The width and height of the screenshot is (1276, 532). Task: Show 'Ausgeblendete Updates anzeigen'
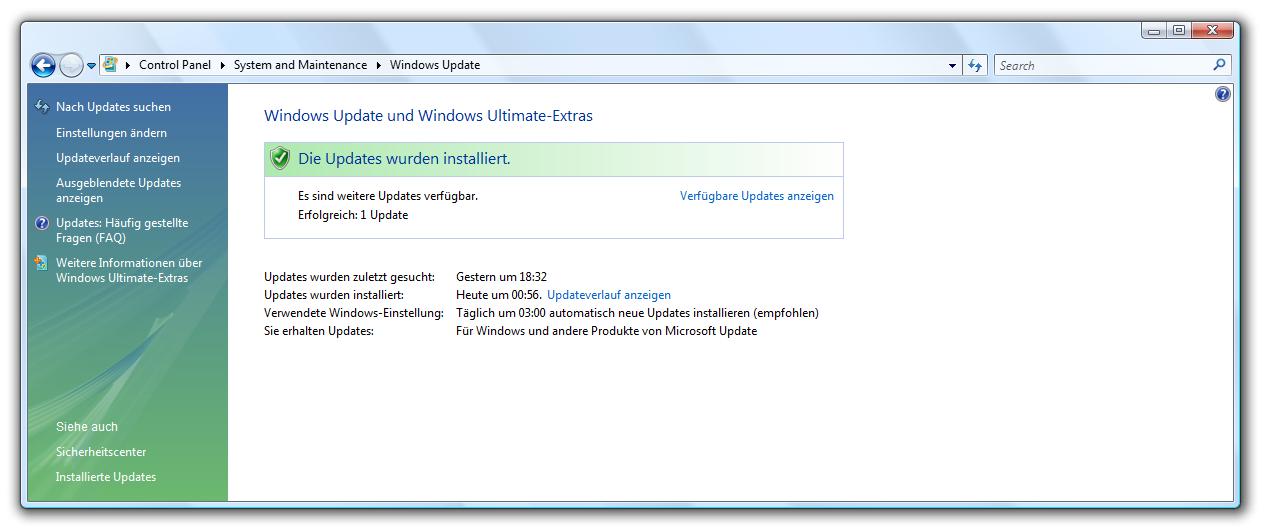pyautogui.click(x=118, y=190)
